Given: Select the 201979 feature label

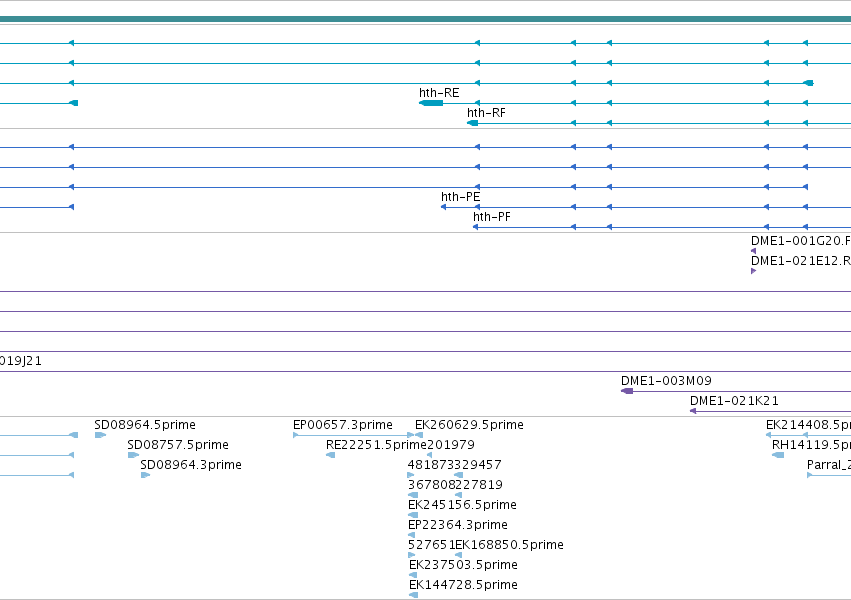Looking at the screenshot, I should (x=450, y=445).
